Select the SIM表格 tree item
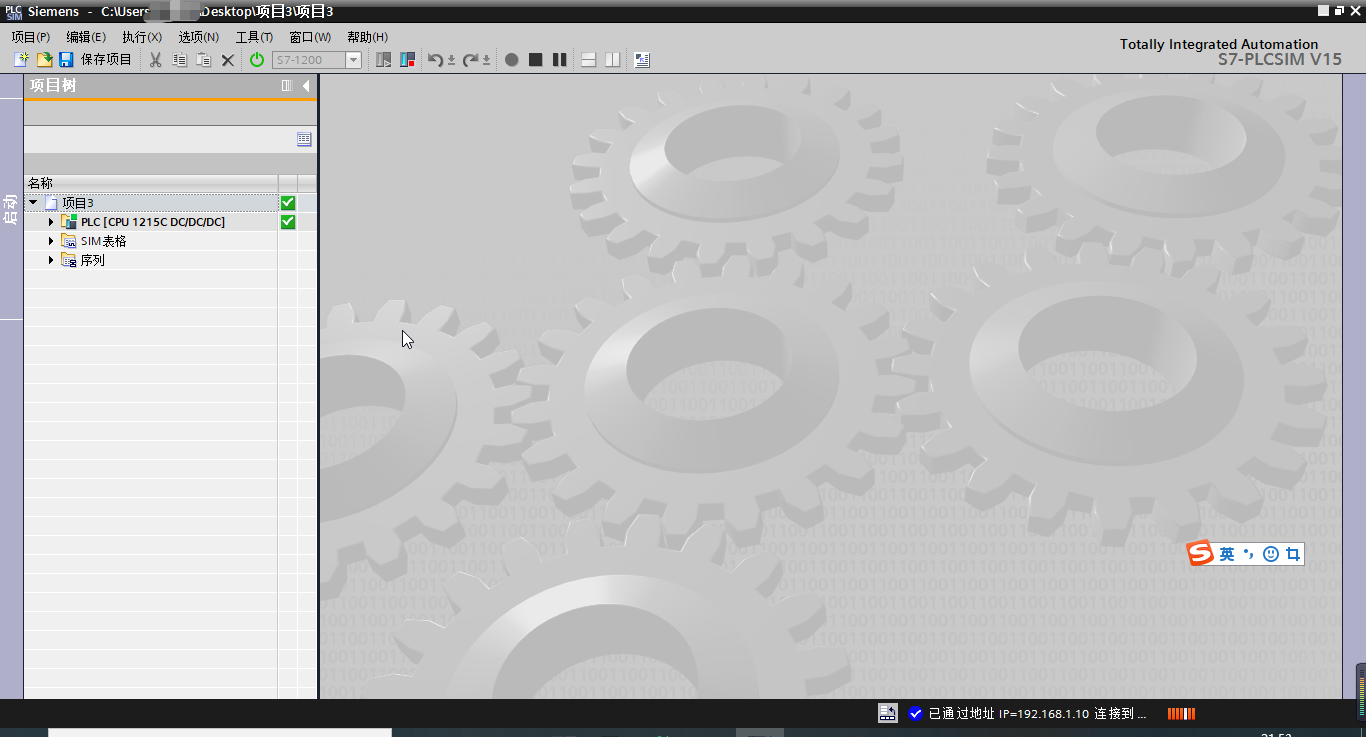Image resolution: width=1367 pixels, height=737 pixels. [x=104, y=241]
